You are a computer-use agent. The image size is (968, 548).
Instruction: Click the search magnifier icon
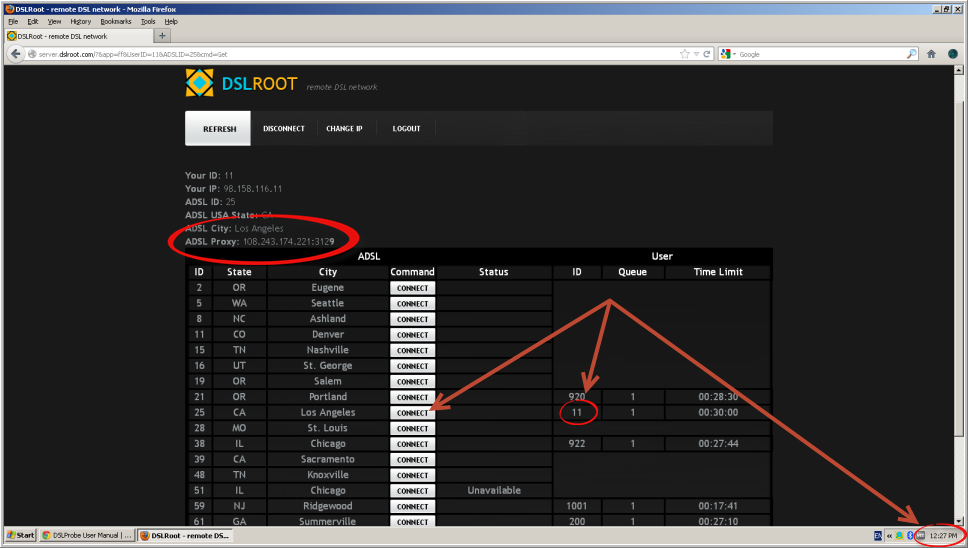pos(911,54)
